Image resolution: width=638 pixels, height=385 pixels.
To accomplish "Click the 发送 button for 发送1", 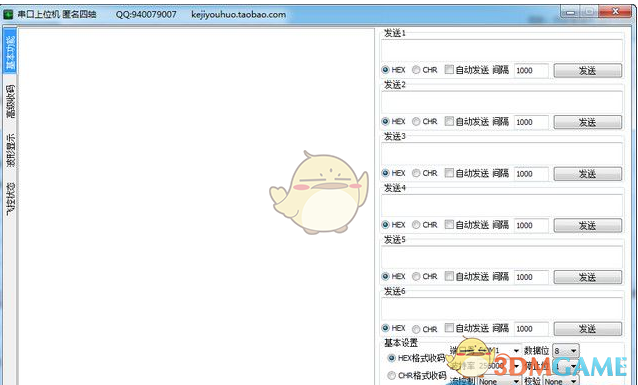I will (x=588, y=70).
